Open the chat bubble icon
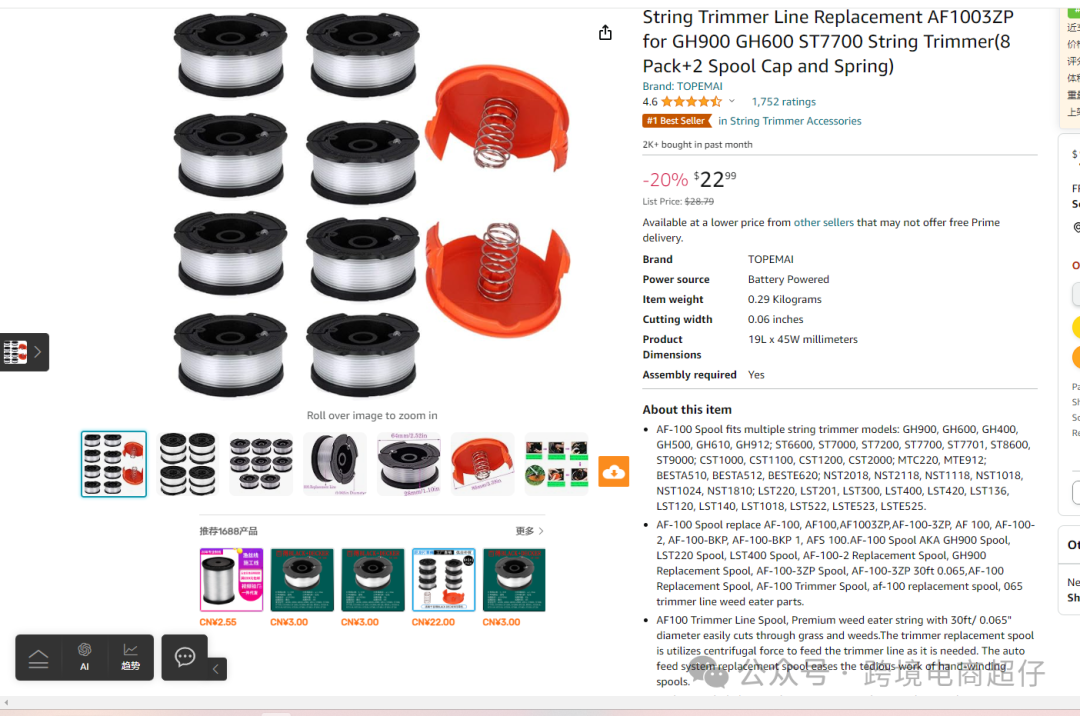 (185, 657)
